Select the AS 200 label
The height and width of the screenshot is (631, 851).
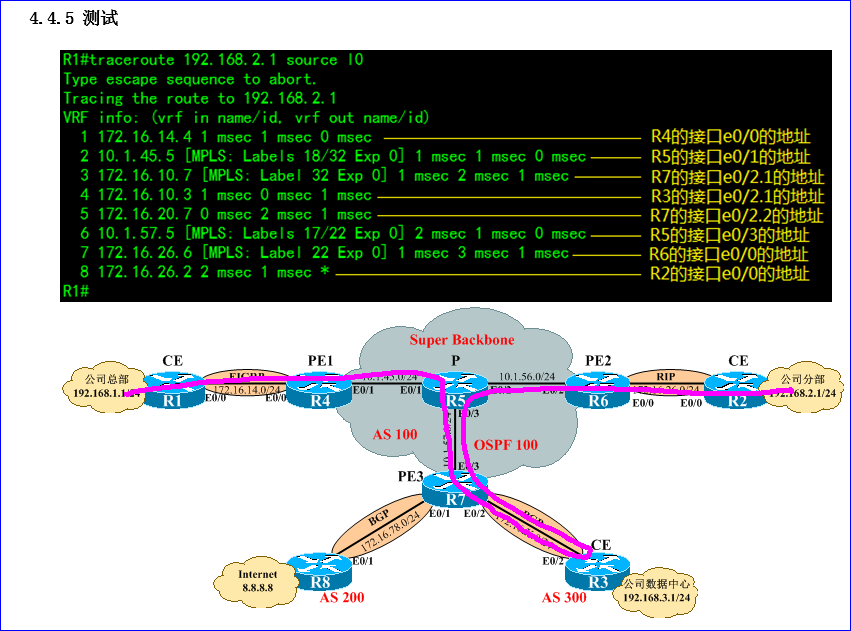[x=342, y=598]
